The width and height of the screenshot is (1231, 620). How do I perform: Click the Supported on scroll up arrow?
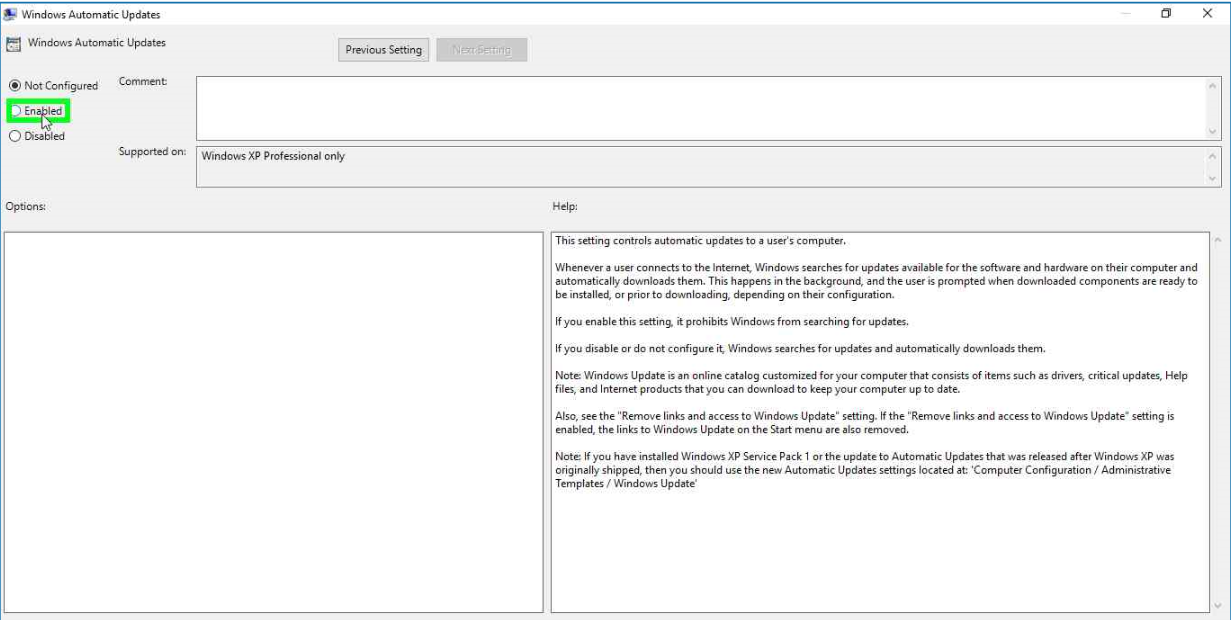tap(1213, 156)
